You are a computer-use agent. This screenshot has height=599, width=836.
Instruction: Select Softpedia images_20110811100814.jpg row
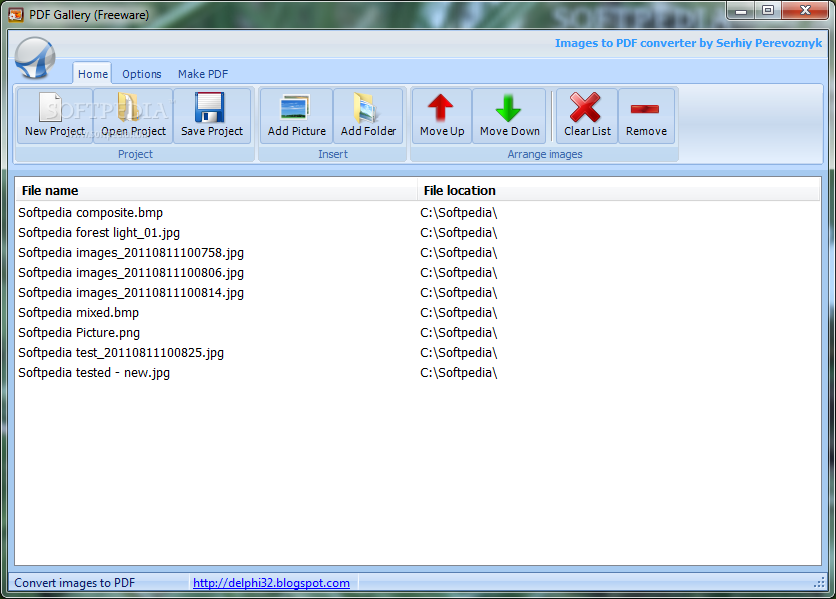418,292
